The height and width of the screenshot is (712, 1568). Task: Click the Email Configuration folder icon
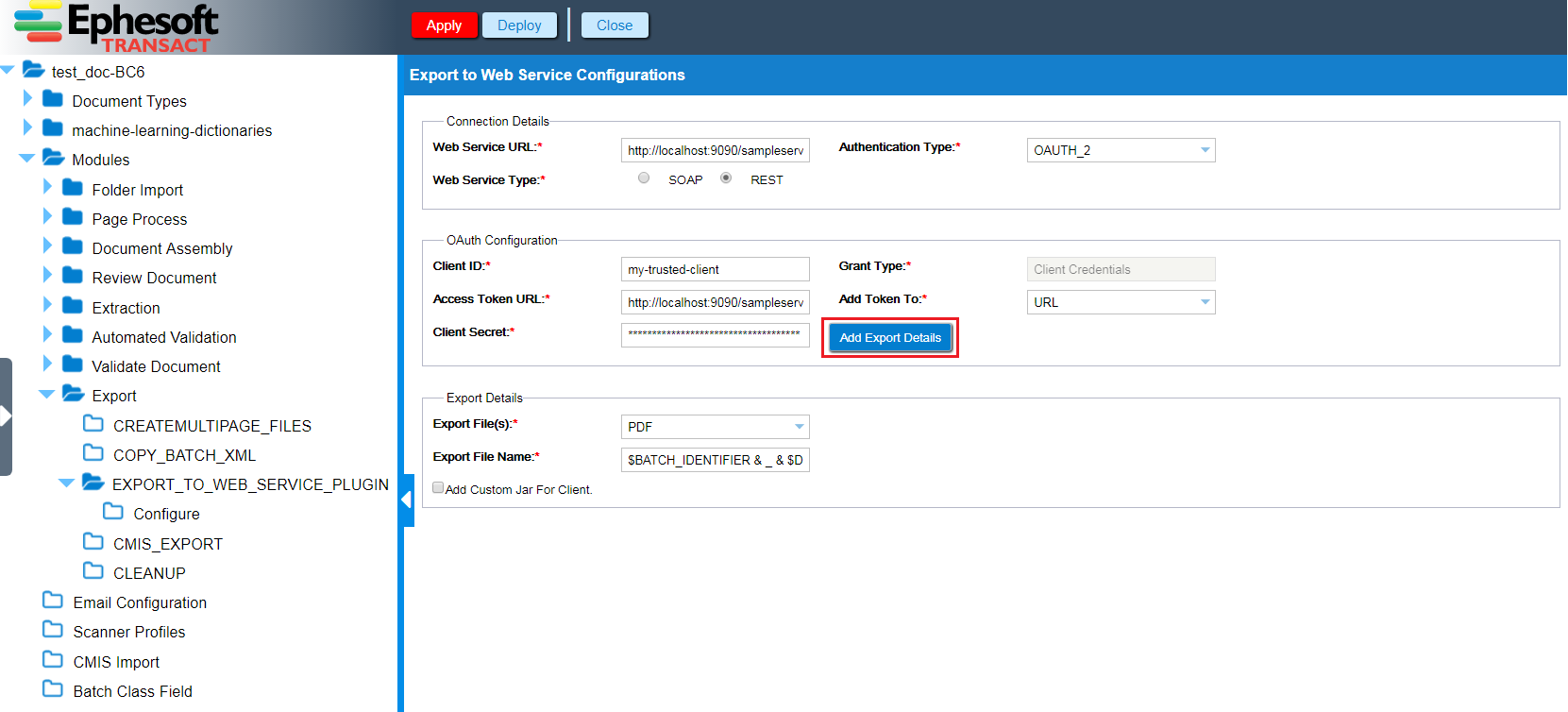pos(53,601)
